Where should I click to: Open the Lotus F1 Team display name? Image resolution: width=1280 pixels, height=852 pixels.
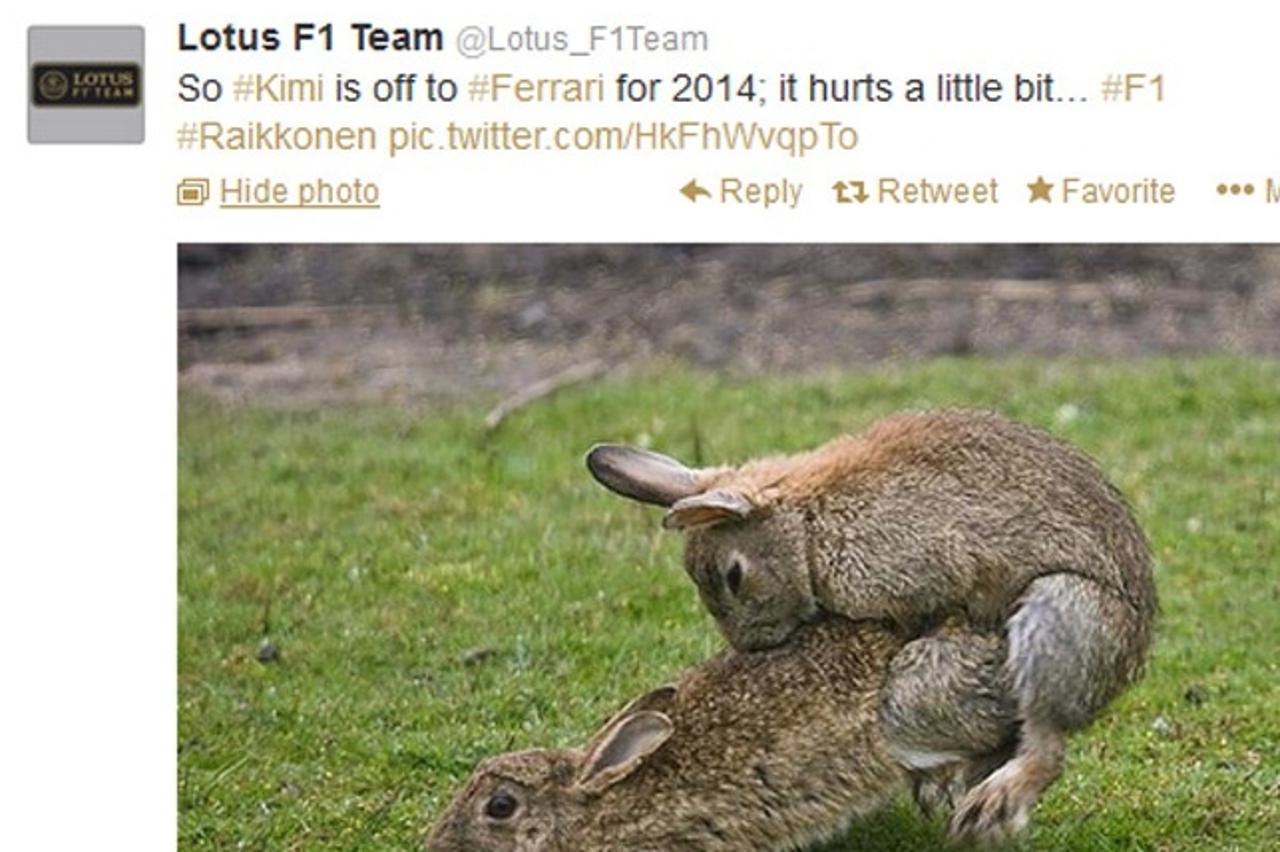(x=310, y=38)
